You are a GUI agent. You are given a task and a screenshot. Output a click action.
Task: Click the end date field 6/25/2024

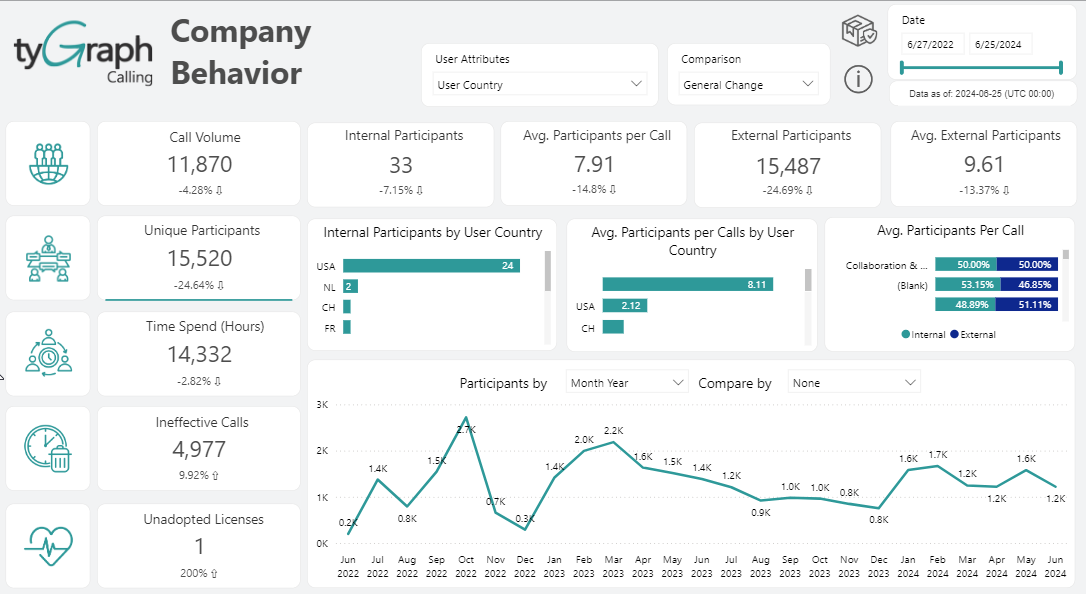1001,44
